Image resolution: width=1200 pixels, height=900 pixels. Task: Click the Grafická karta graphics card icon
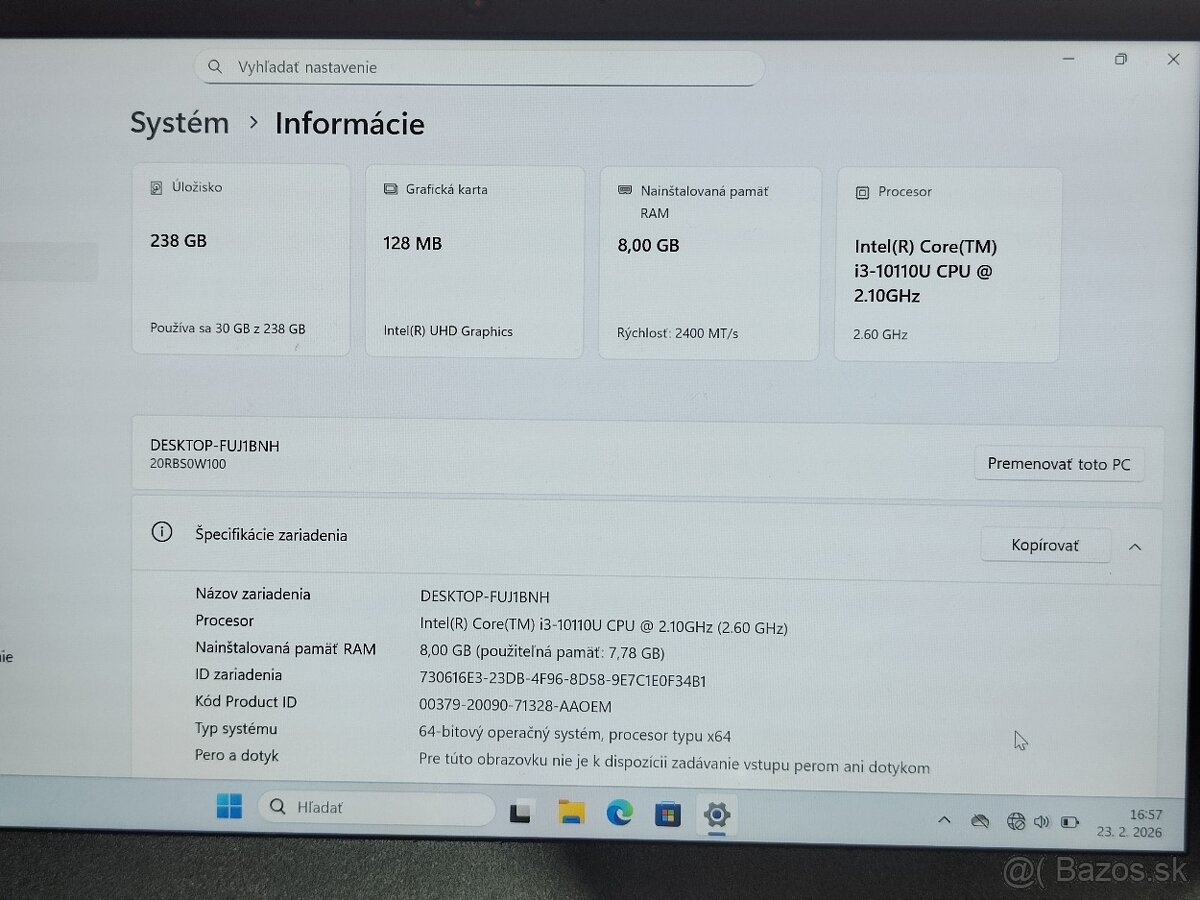[390, 188]
